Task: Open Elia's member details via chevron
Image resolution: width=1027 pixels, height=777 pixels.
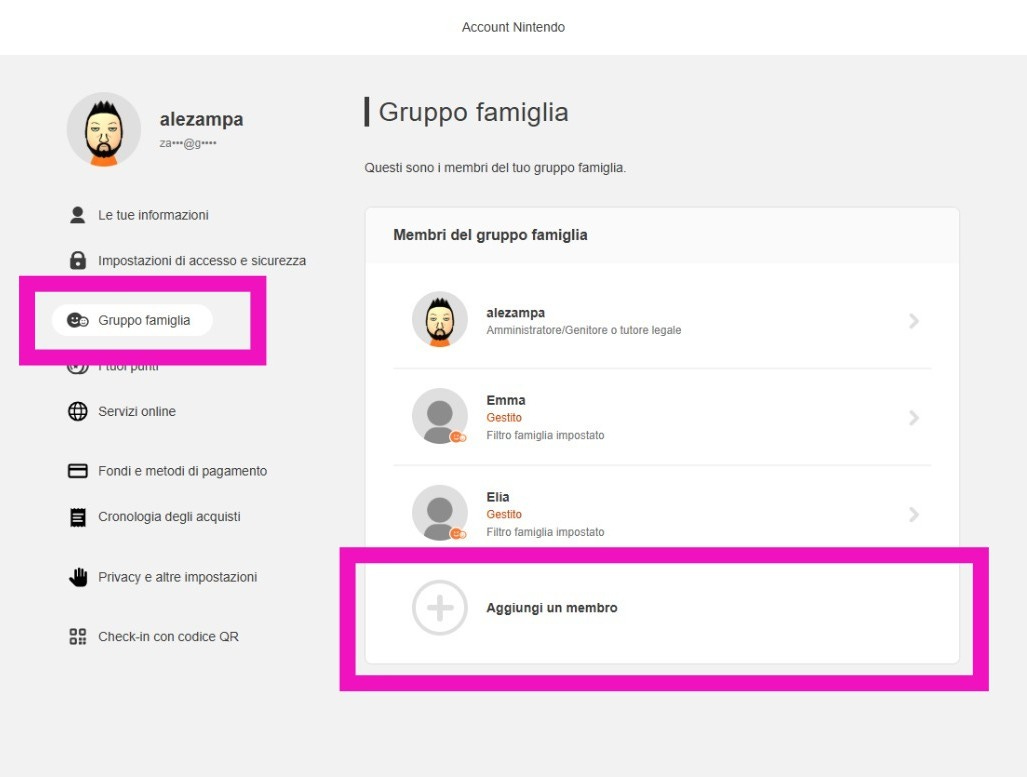Action: [x=914, y=515]
